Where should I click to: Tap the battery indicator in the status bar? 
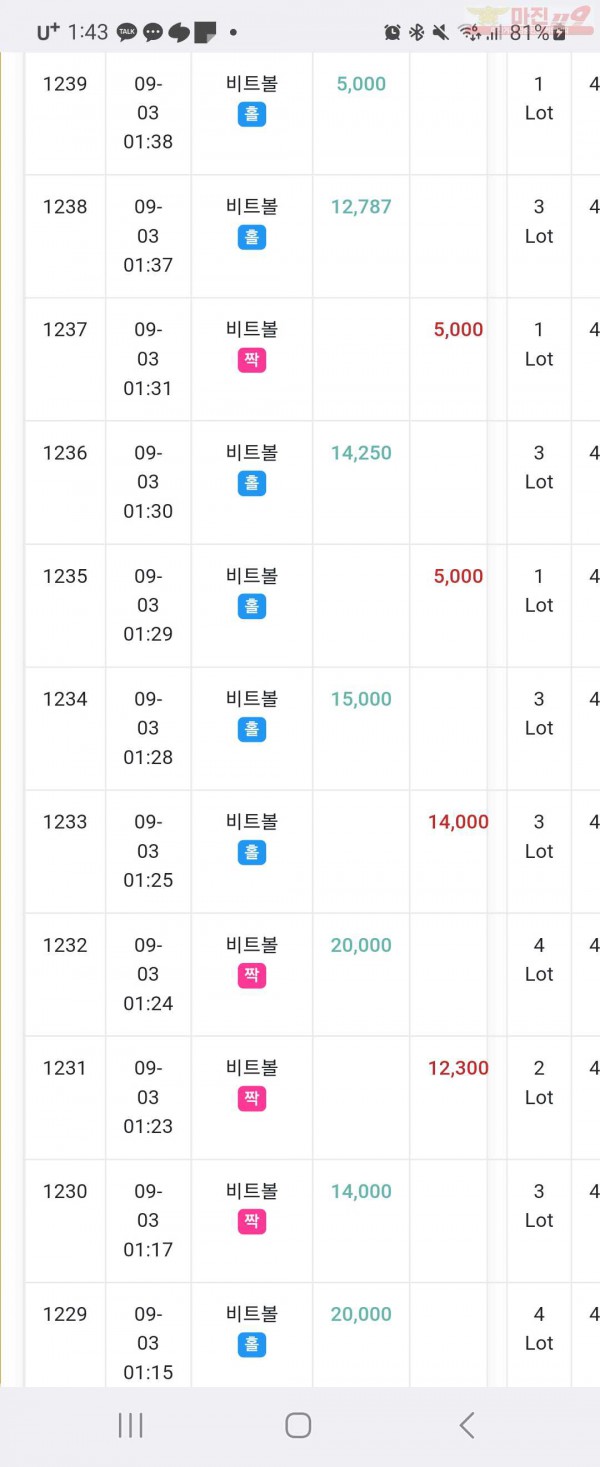(x=560, y=32)
